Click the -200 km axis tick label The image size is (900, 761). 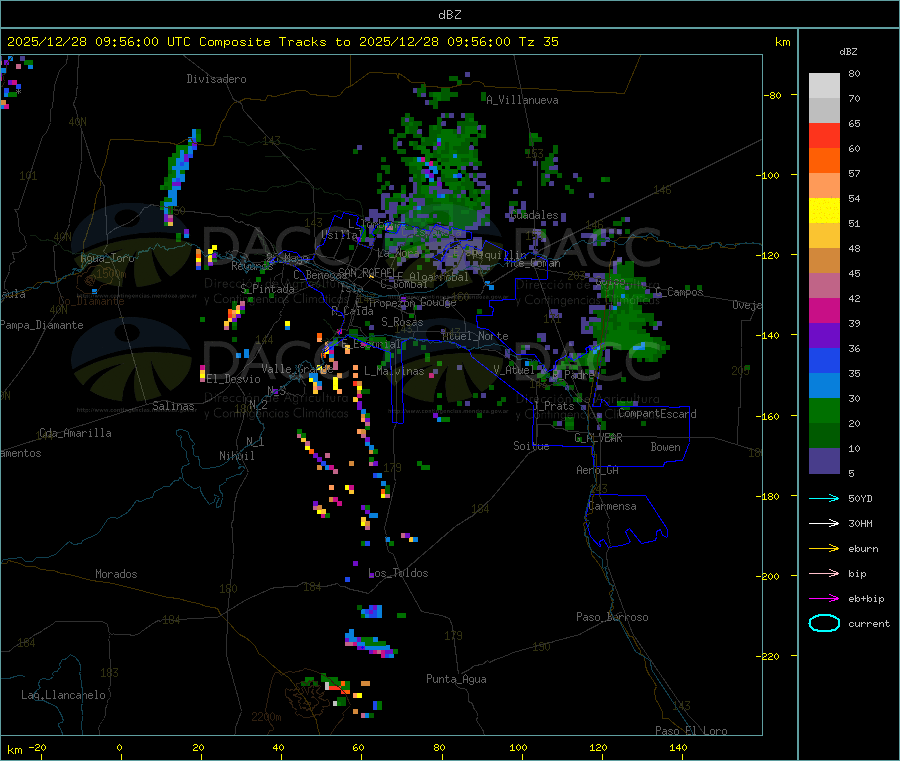(770, 576)
